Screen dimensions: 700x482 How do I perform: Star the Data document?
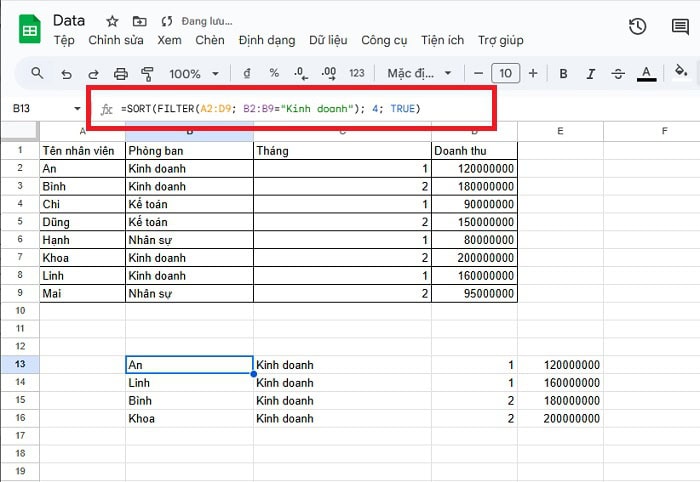click(112, 20)
